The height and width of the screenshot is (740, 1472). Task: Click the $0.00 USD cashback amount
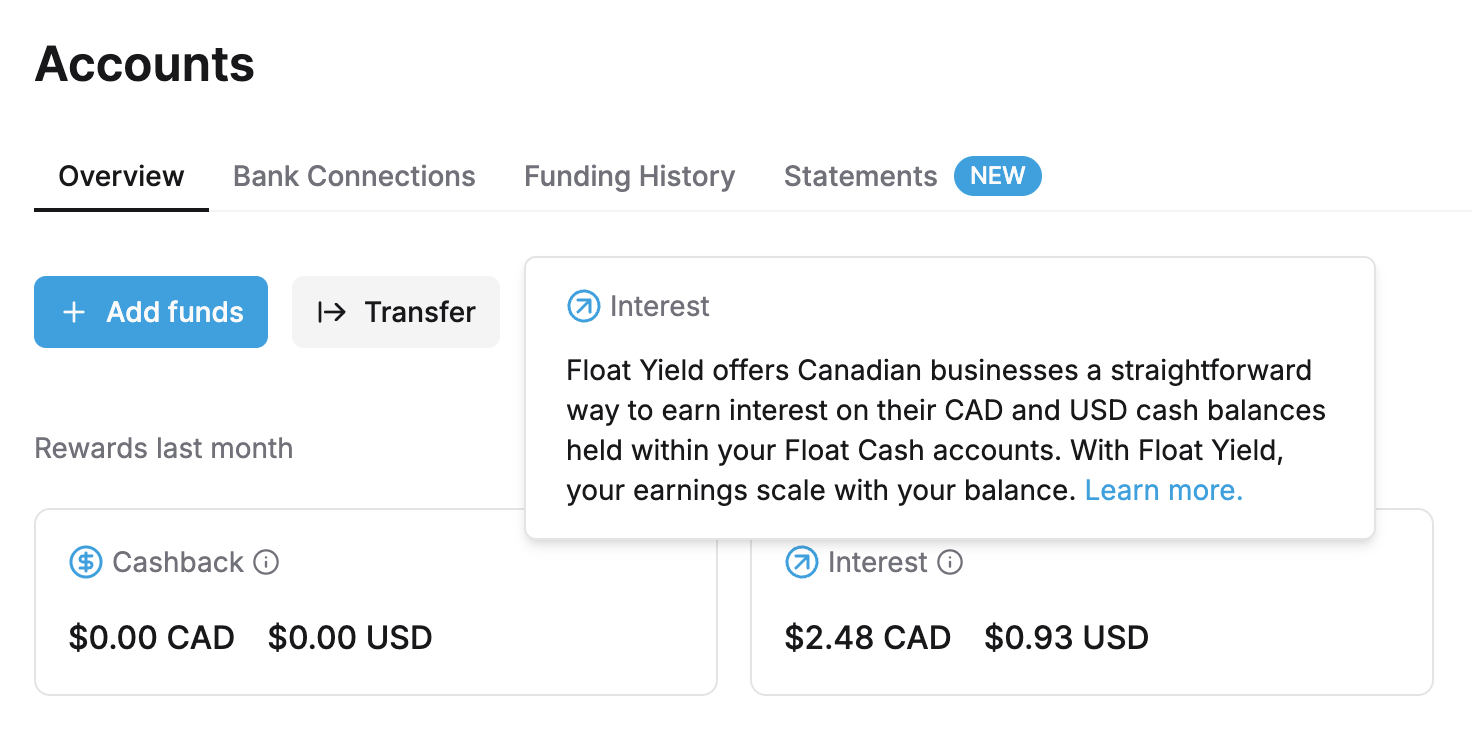pos(350,637)
